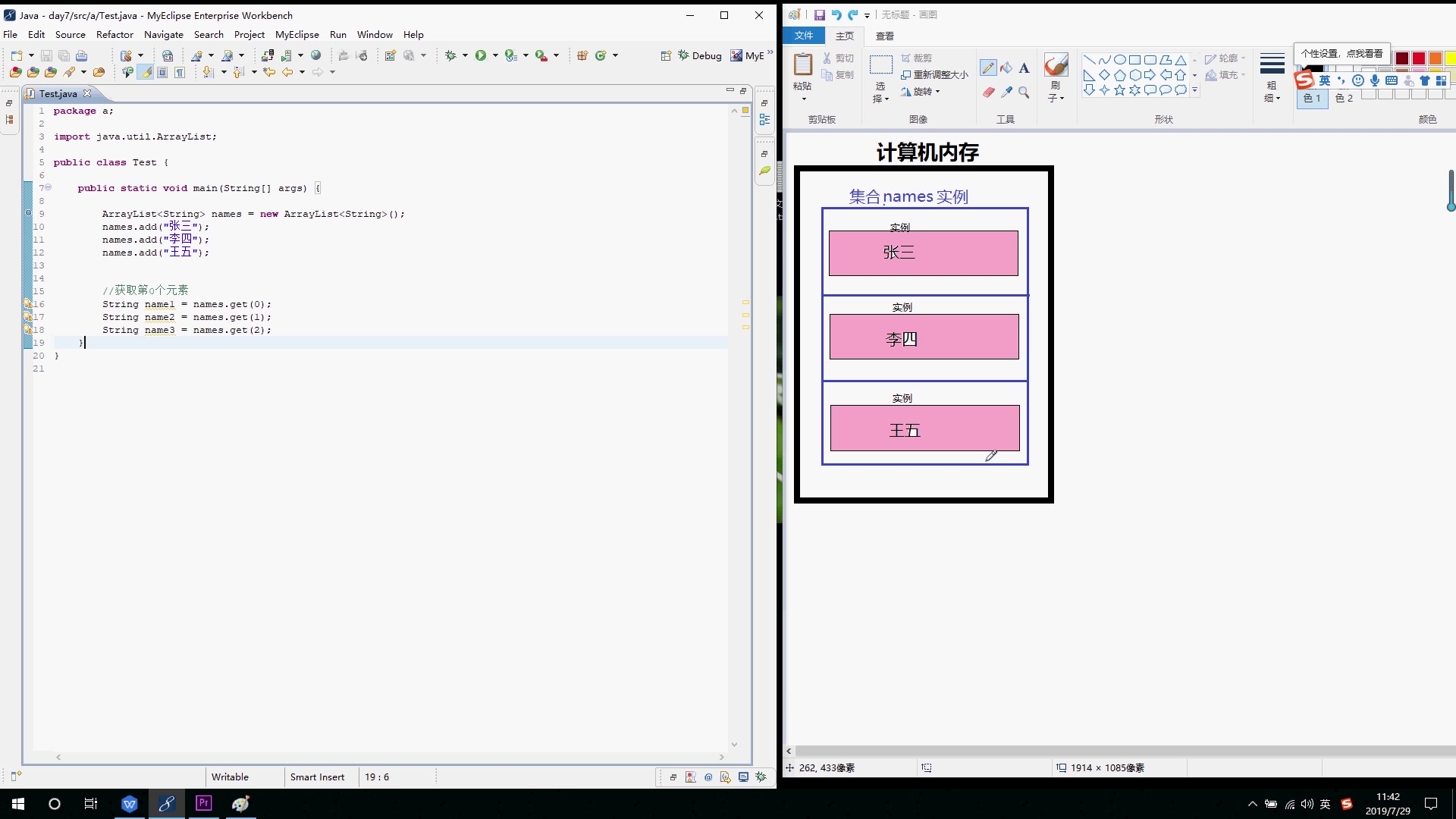The height and width of the screenshot is (819, 1456).
Task: Click the rectangular Select tool icon
Action: tap(880, 64)
